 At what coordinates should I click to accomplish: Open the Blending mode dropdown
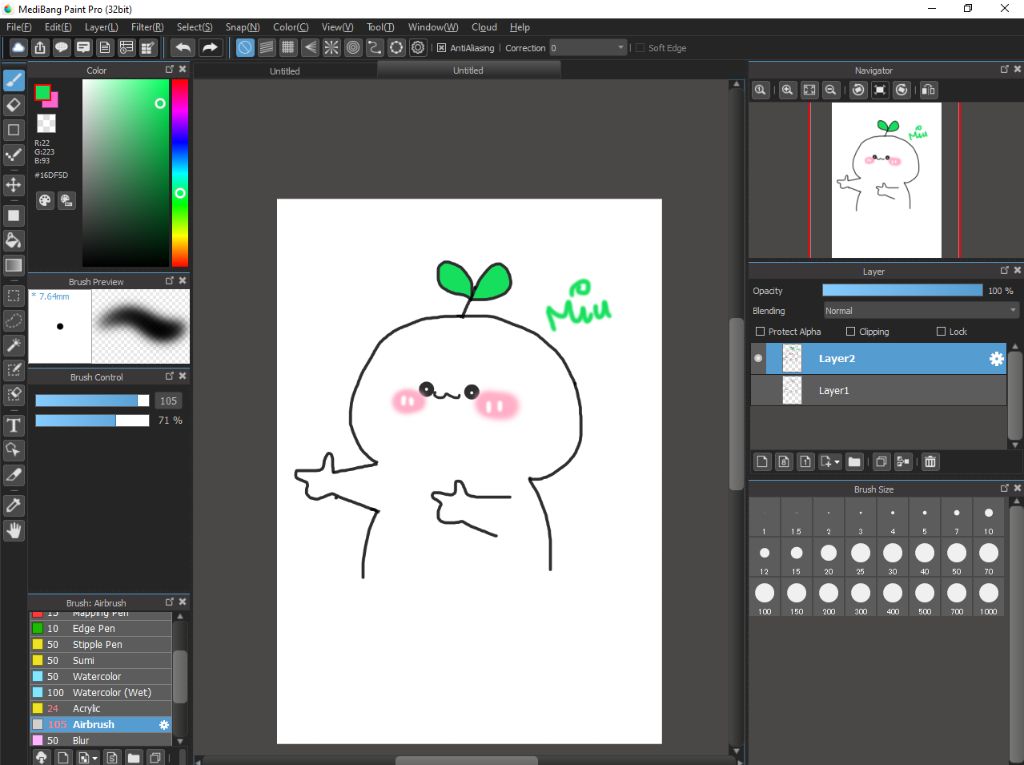tap(921, 311)
